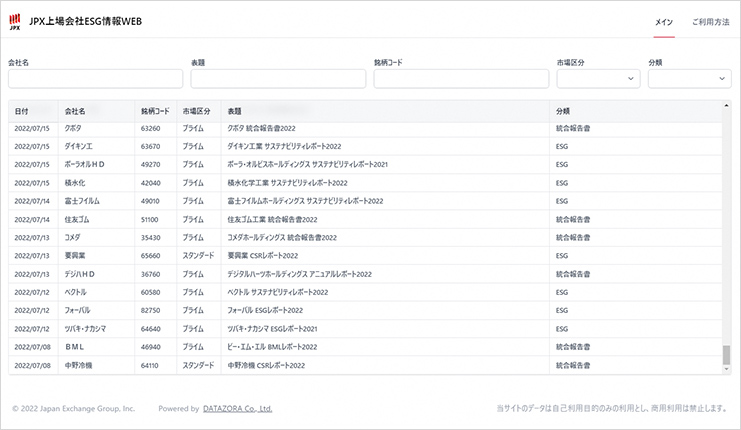Click the 銘柄コード input field
The image size is (741, 430).
point(461,79)
